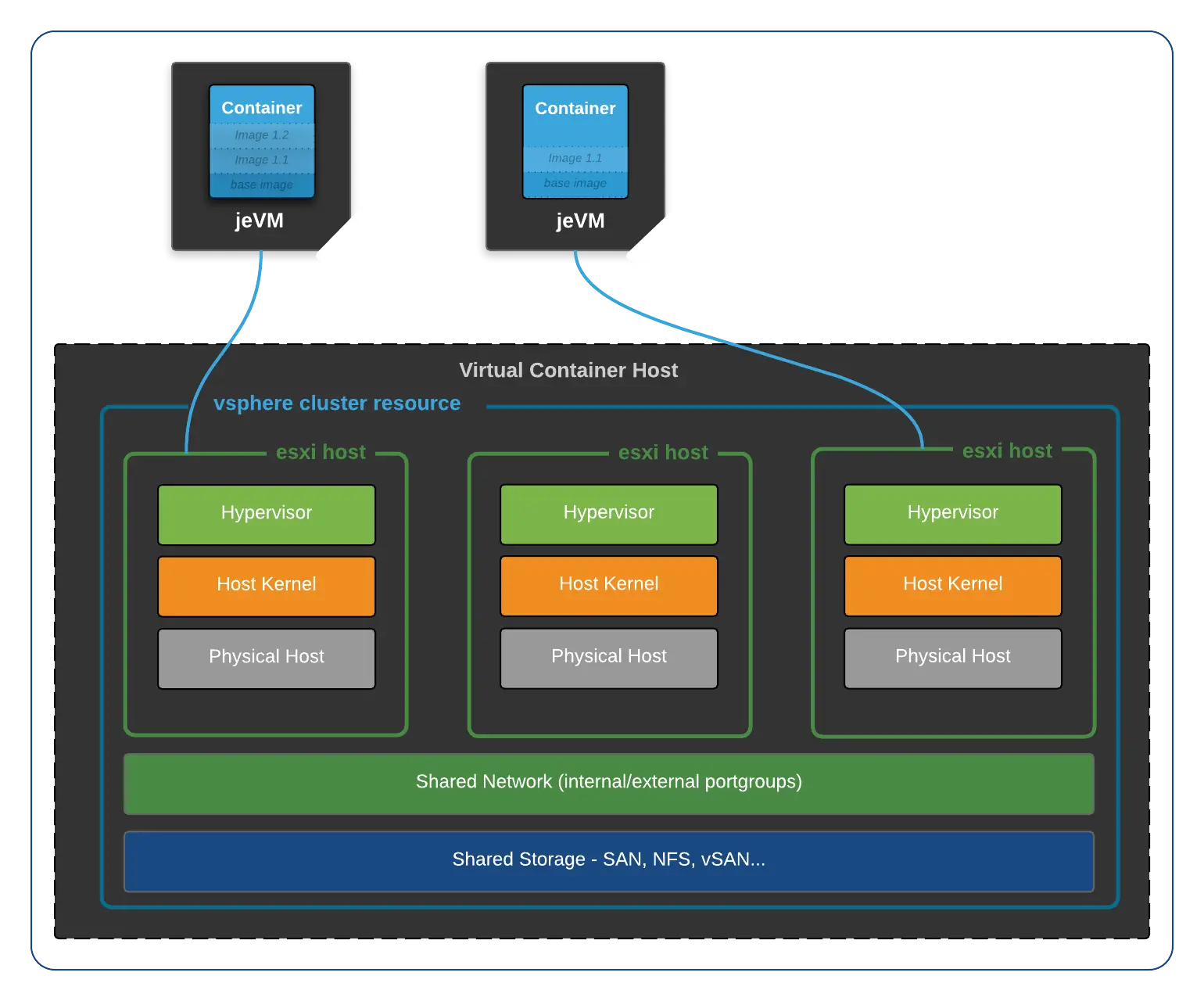
Task: Select Physical Host box in left esxi host
Action: coord(267,658)
